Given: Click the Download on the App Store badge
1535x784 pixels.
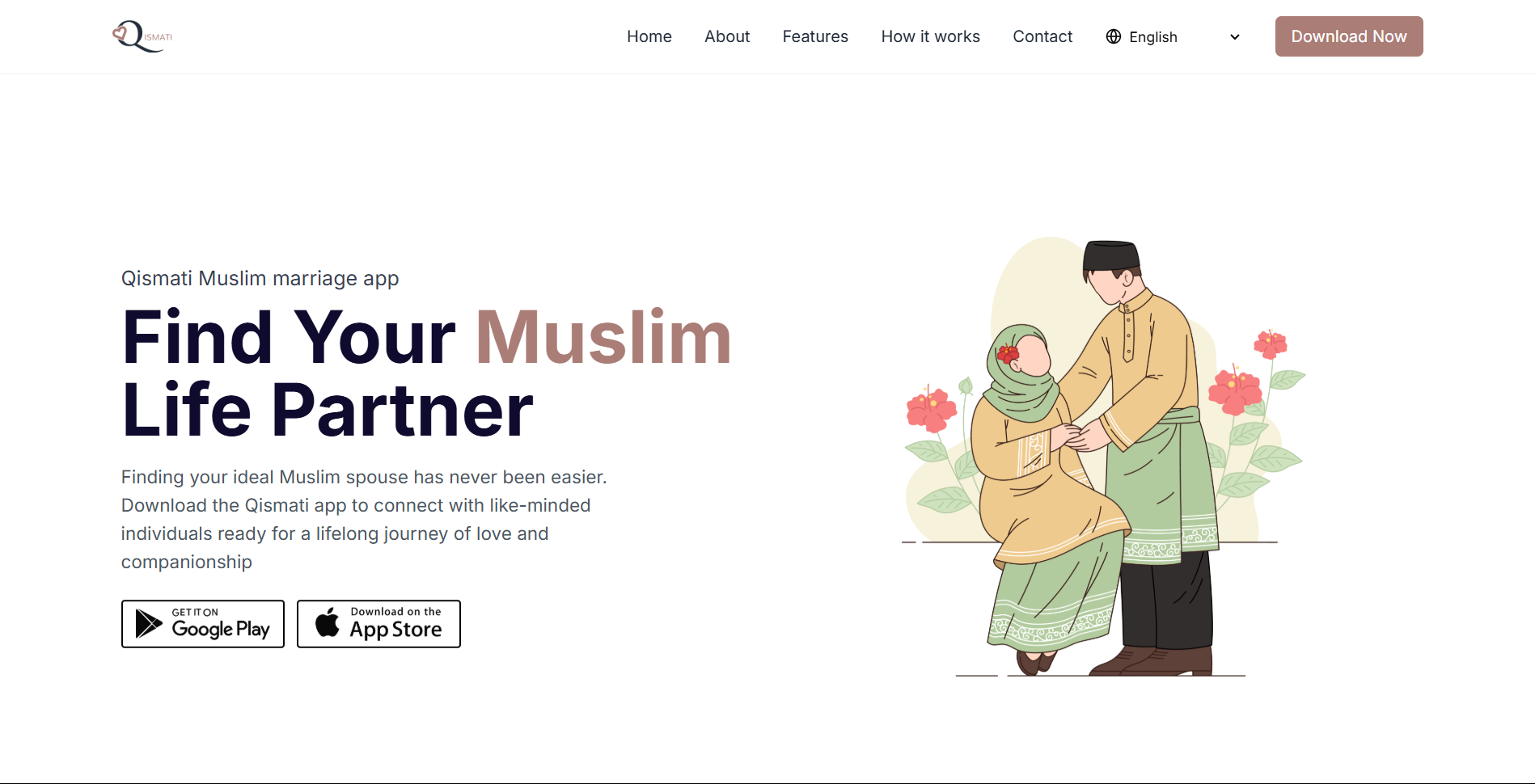Looking at the screenshot, I should [378, 624].
